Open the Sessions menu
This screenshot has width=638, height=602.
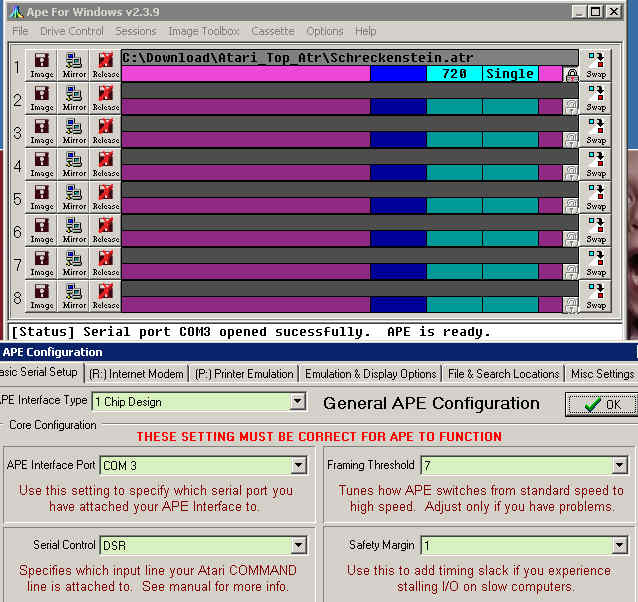point(136,31)
